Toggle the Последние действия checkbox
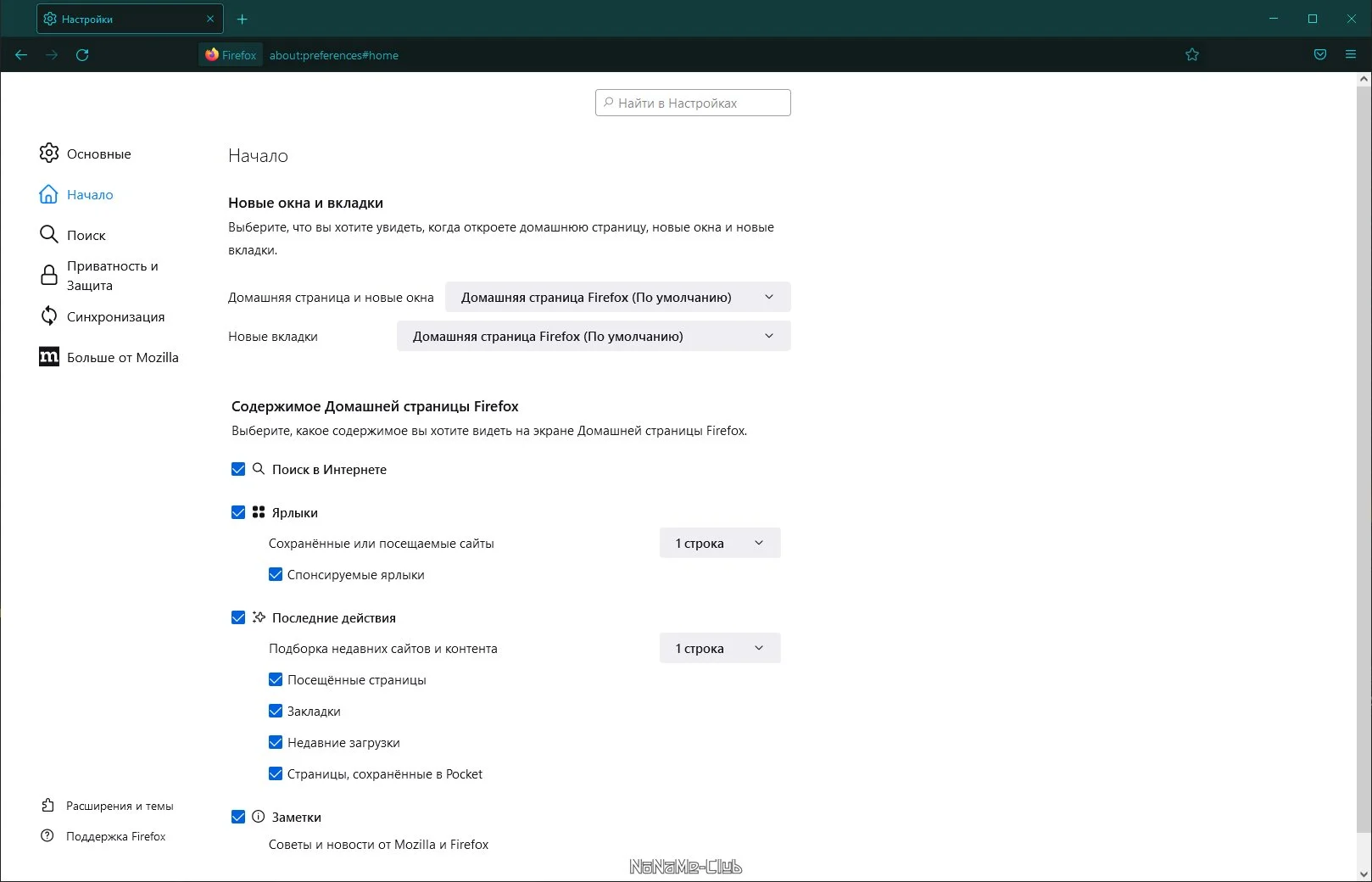 238,617
